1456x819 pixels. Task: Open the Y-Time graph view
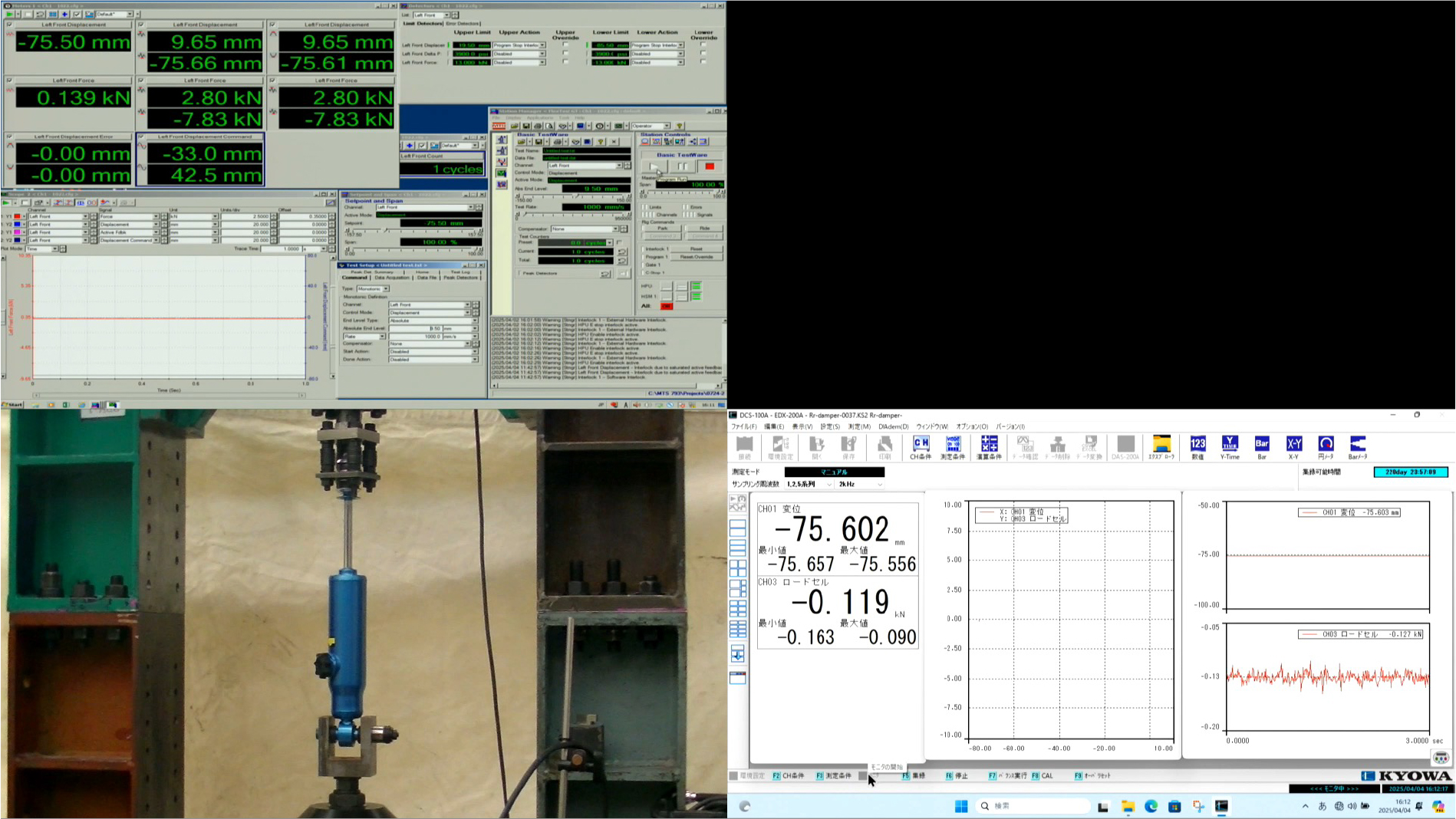click(1230, 447)
